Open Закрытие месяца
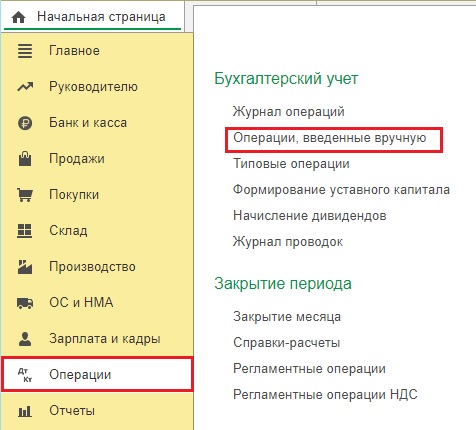Screen dimensions: 476x430 point(287,316)
